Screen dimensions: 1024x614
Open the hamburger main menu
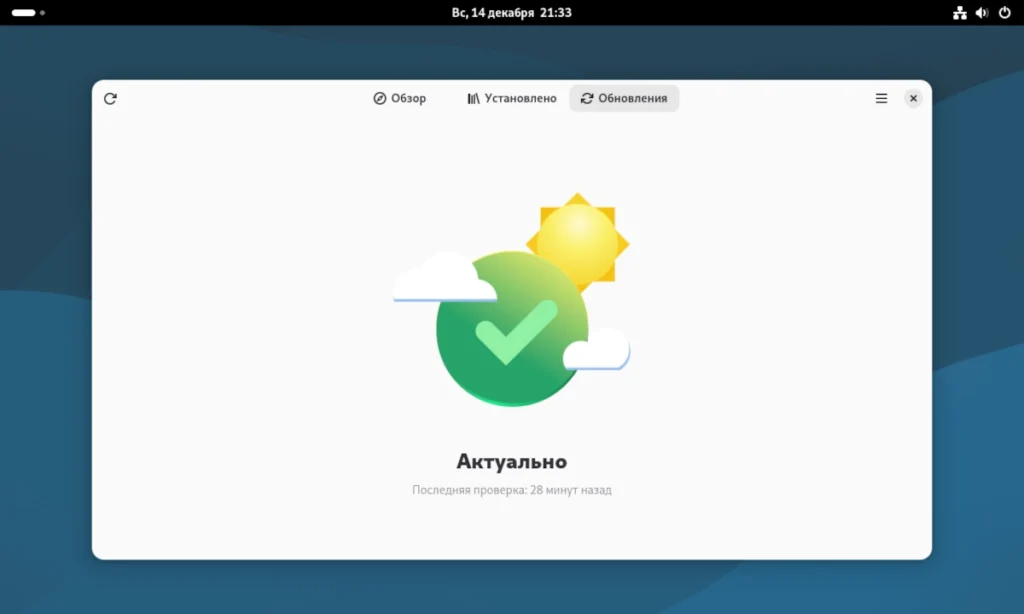[882, 99]
